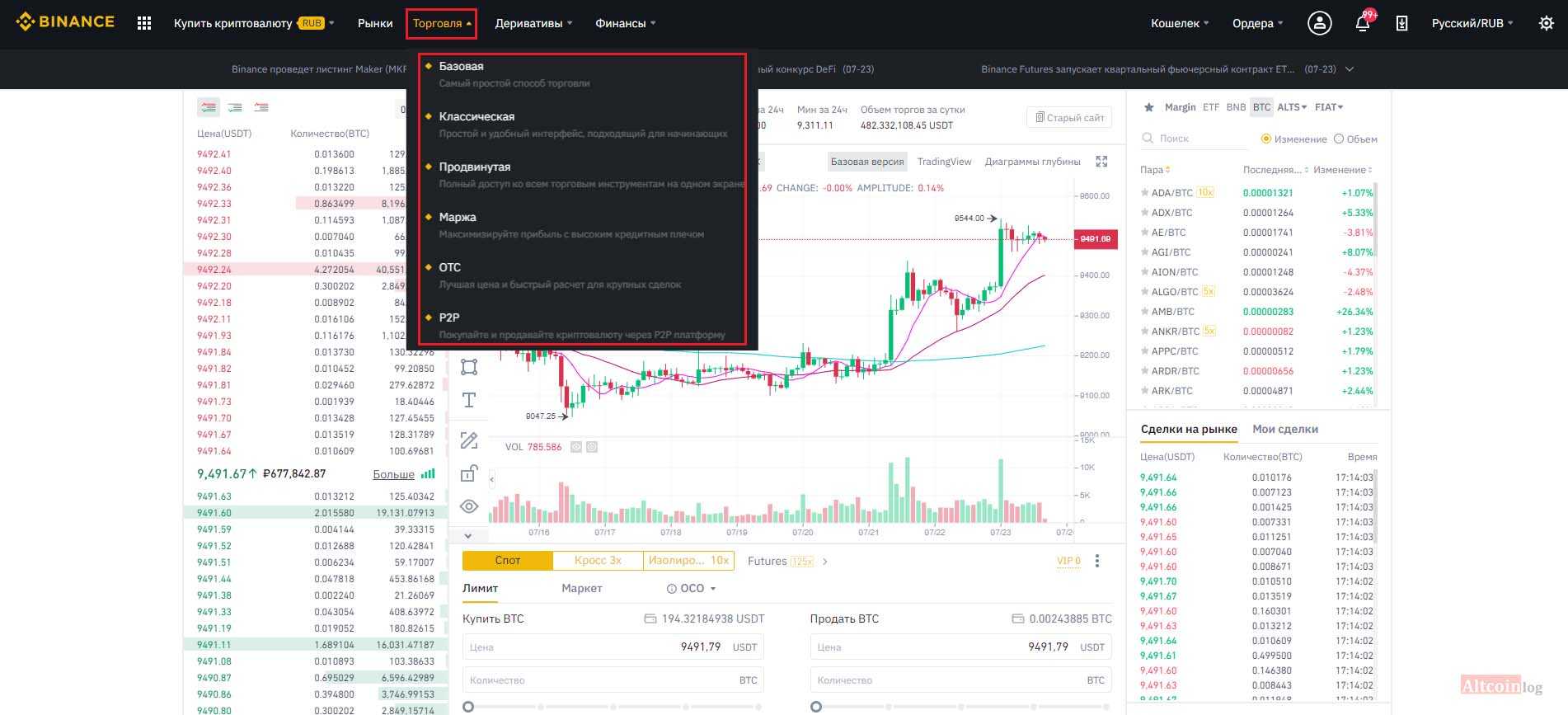
Task: Click the BTC wallet balance icon
Action: (1017, 619)
